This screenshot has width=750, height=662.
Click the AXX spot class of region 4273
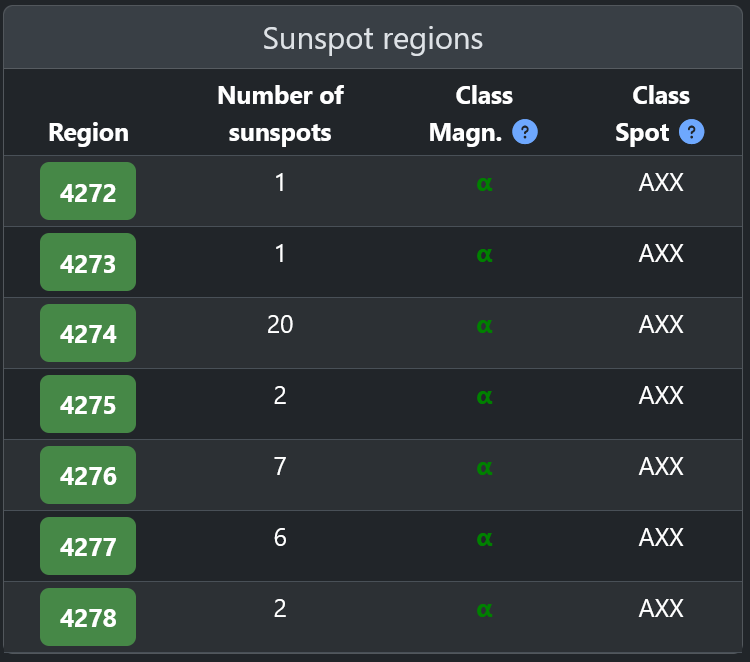point(661,253)
